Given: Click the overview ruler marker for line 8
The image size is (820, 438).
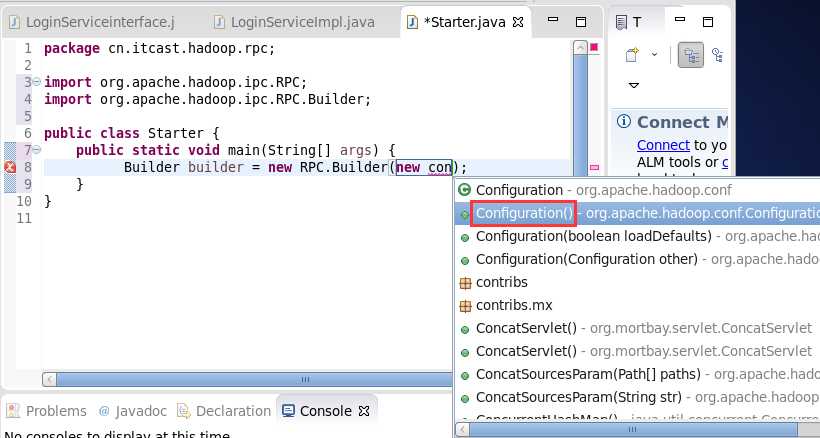Looking at the screenshot, I should click(x=595, y=167).
